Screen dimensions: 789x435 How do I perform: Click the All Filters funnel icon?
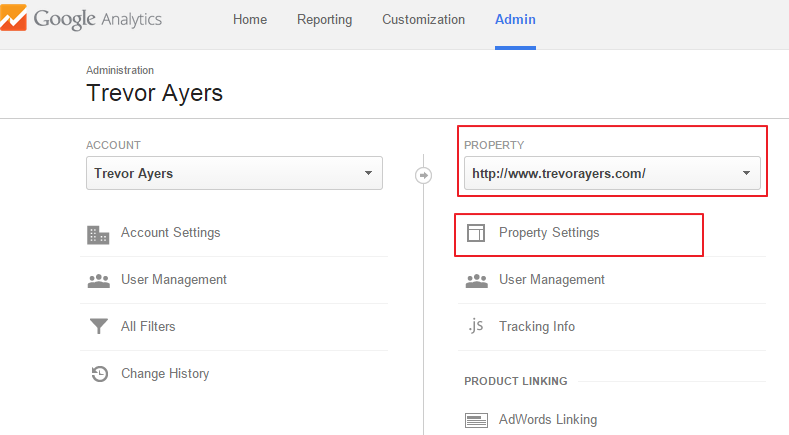pos(99,326)
